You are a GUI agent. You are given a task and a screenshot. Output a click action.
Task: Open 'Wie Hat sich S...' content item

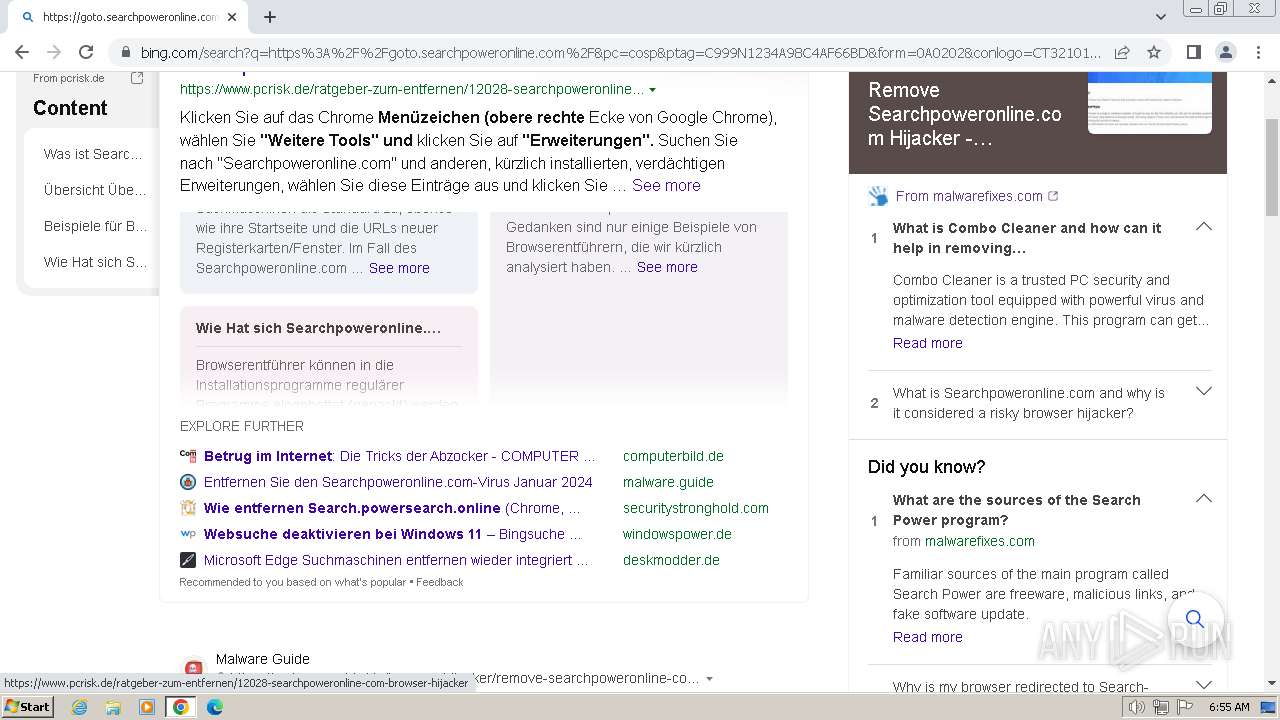(x=95, y=262)
